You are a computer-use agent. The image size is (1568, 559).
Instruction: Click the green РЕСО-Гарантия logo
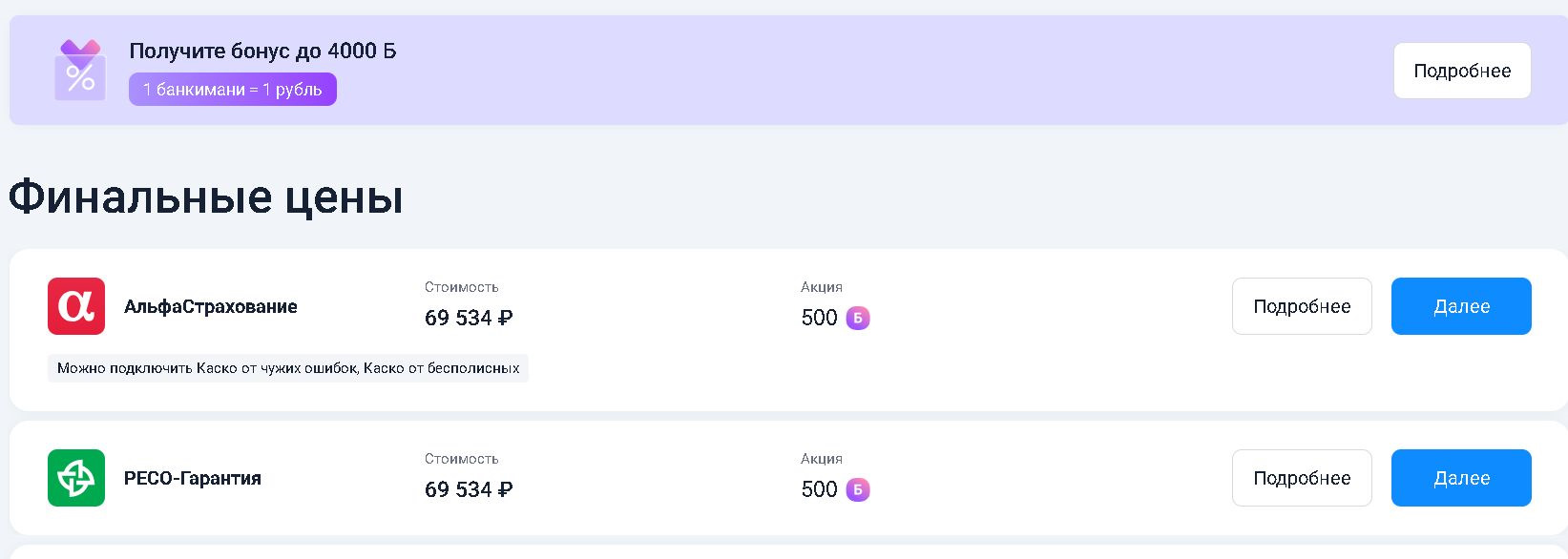click(x=76, y=478)
